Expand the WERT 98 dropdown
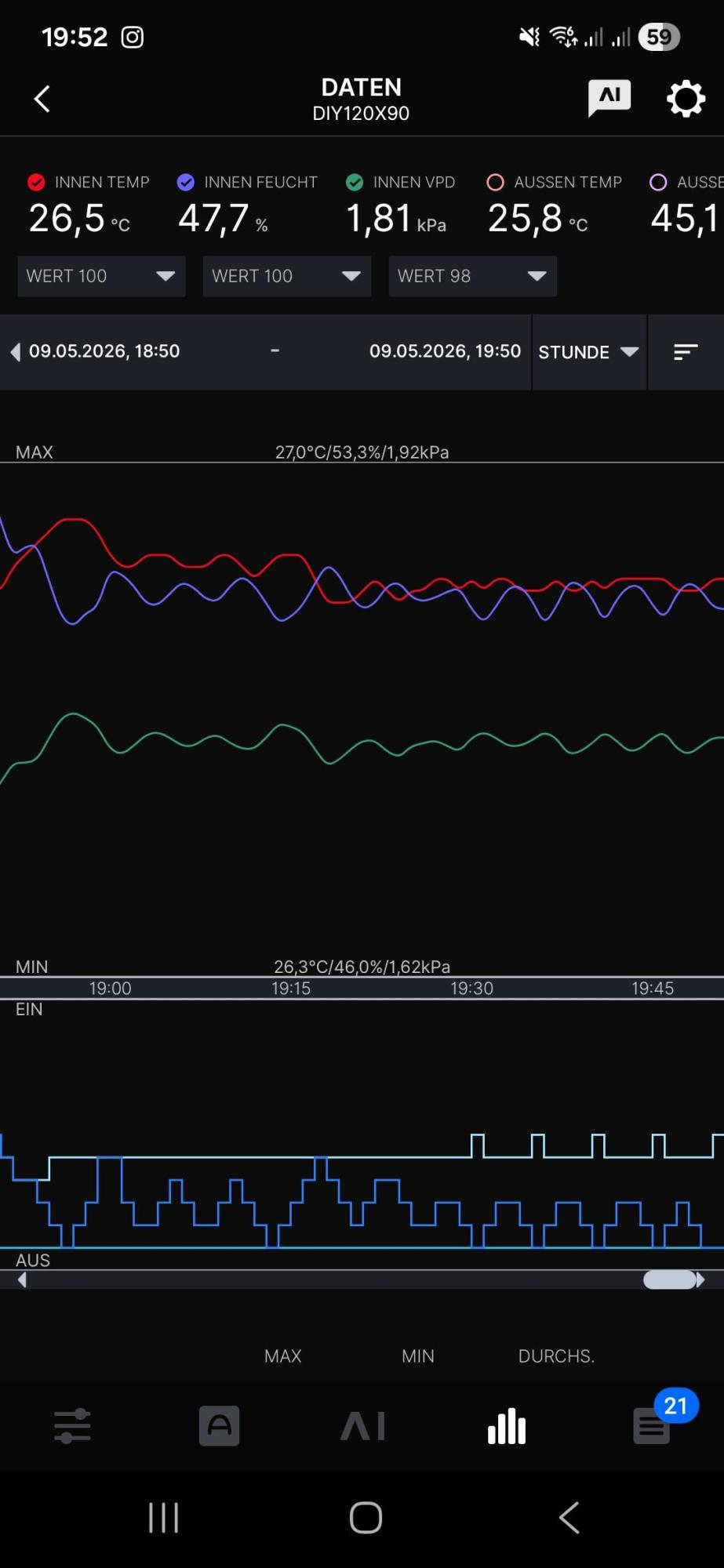 tap(472, 276)
